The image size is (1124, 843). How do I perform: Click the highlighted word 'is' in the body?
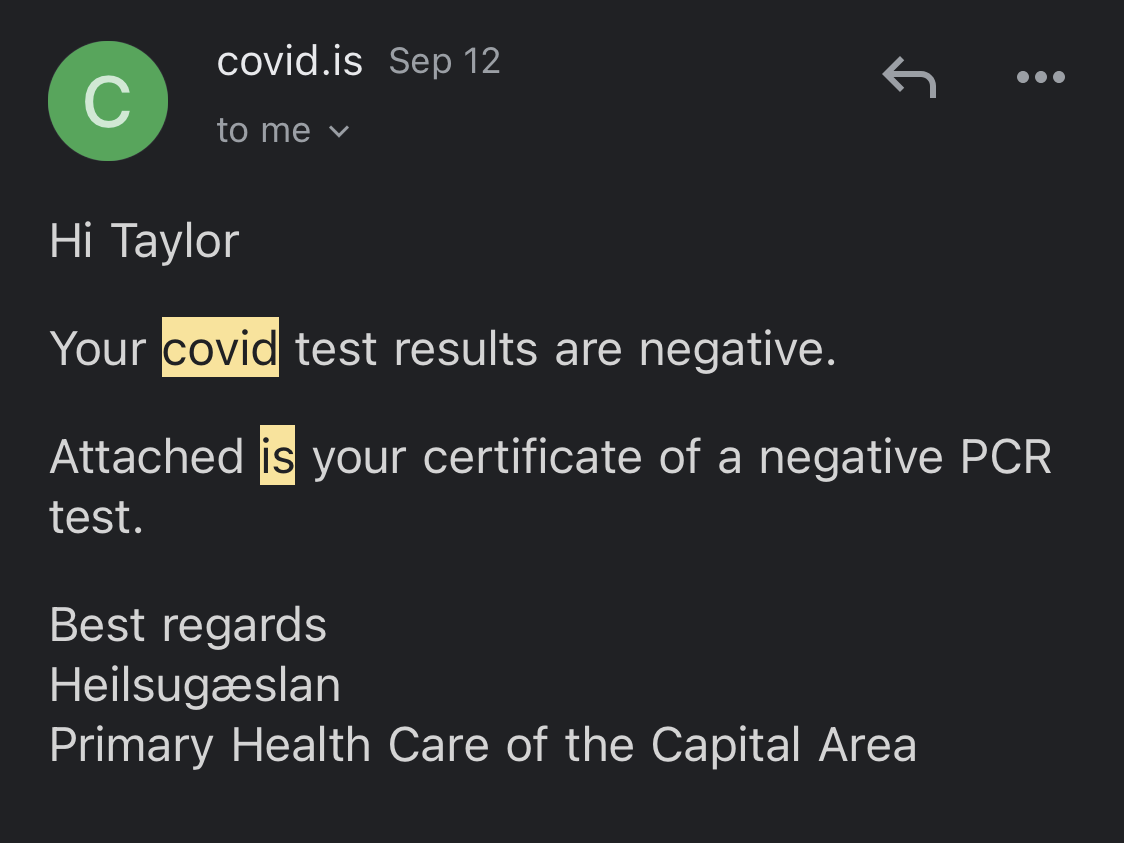[x=278, y=457]
